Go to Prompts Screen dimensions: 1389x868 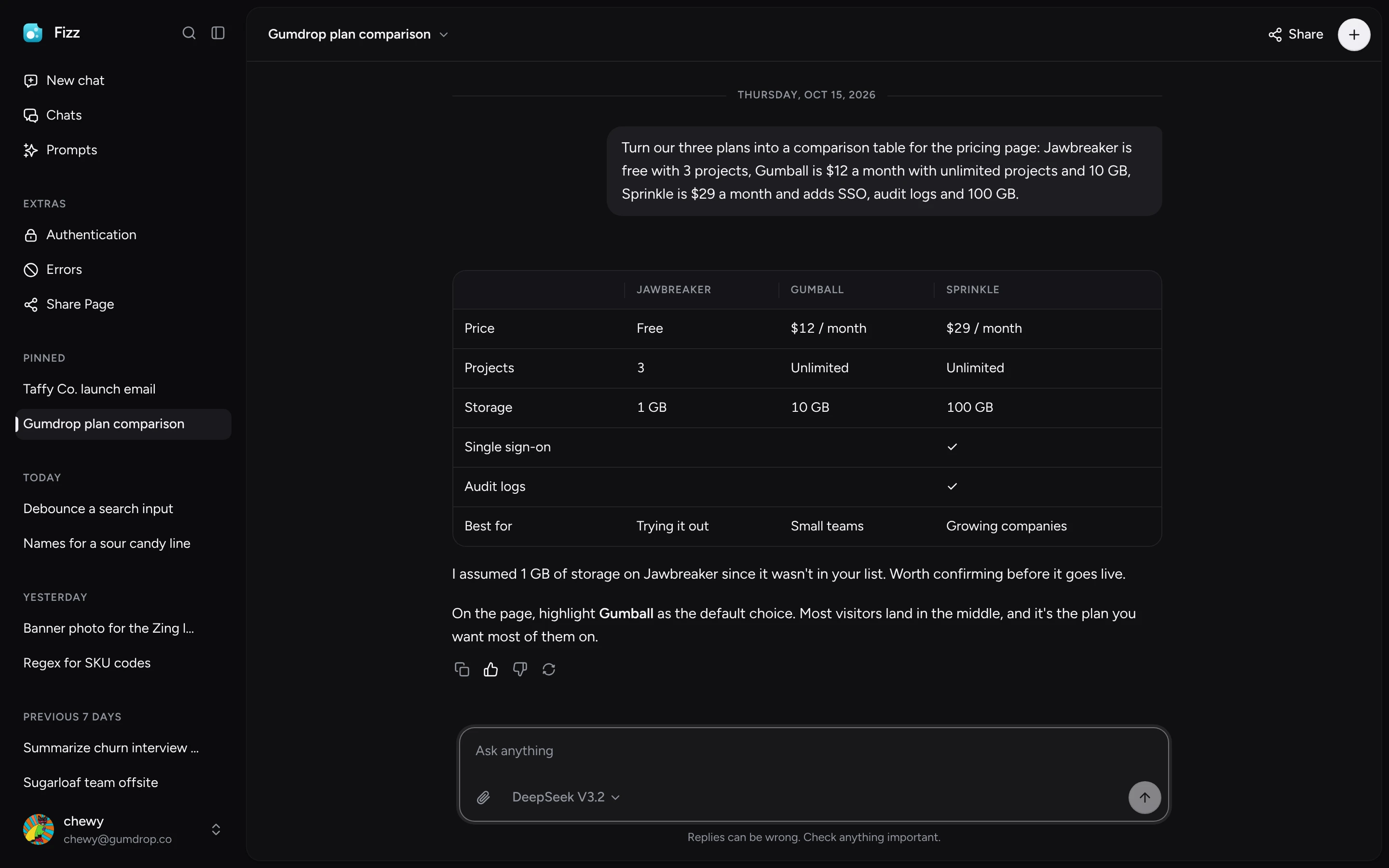pyautogui.click(x=123, y=150)
